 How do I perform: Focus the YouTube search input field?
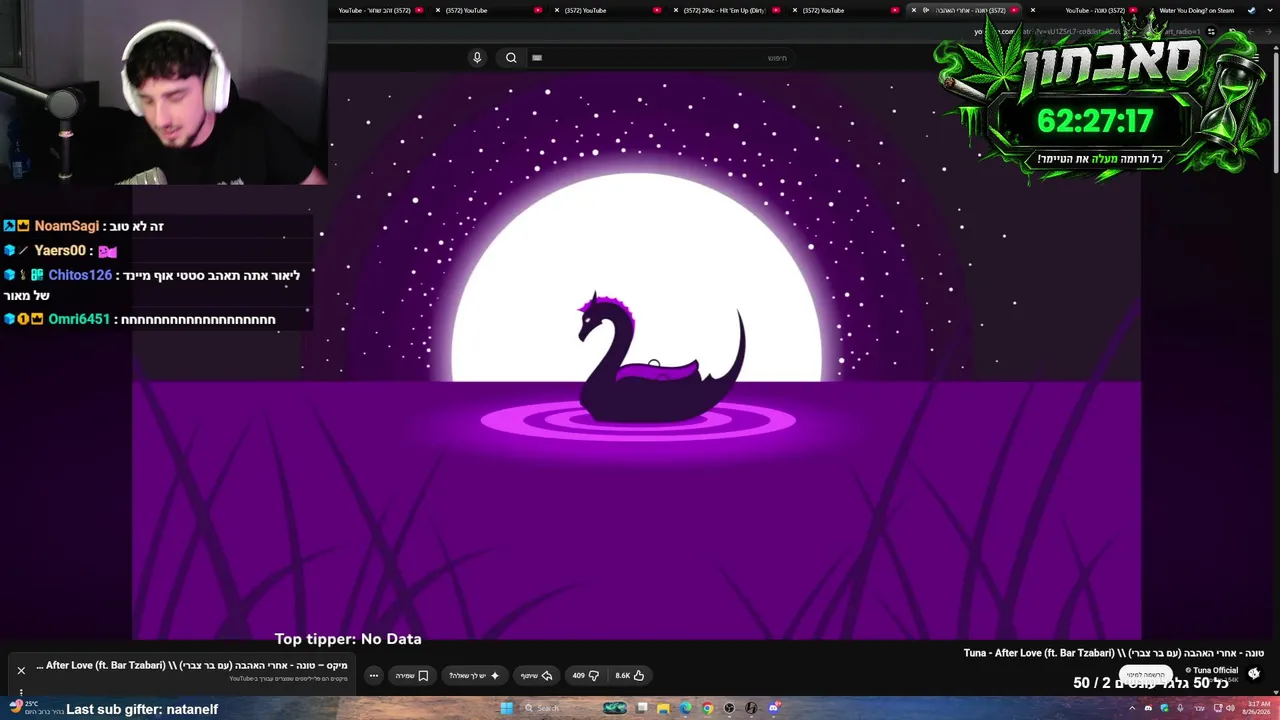click(660, 58)
